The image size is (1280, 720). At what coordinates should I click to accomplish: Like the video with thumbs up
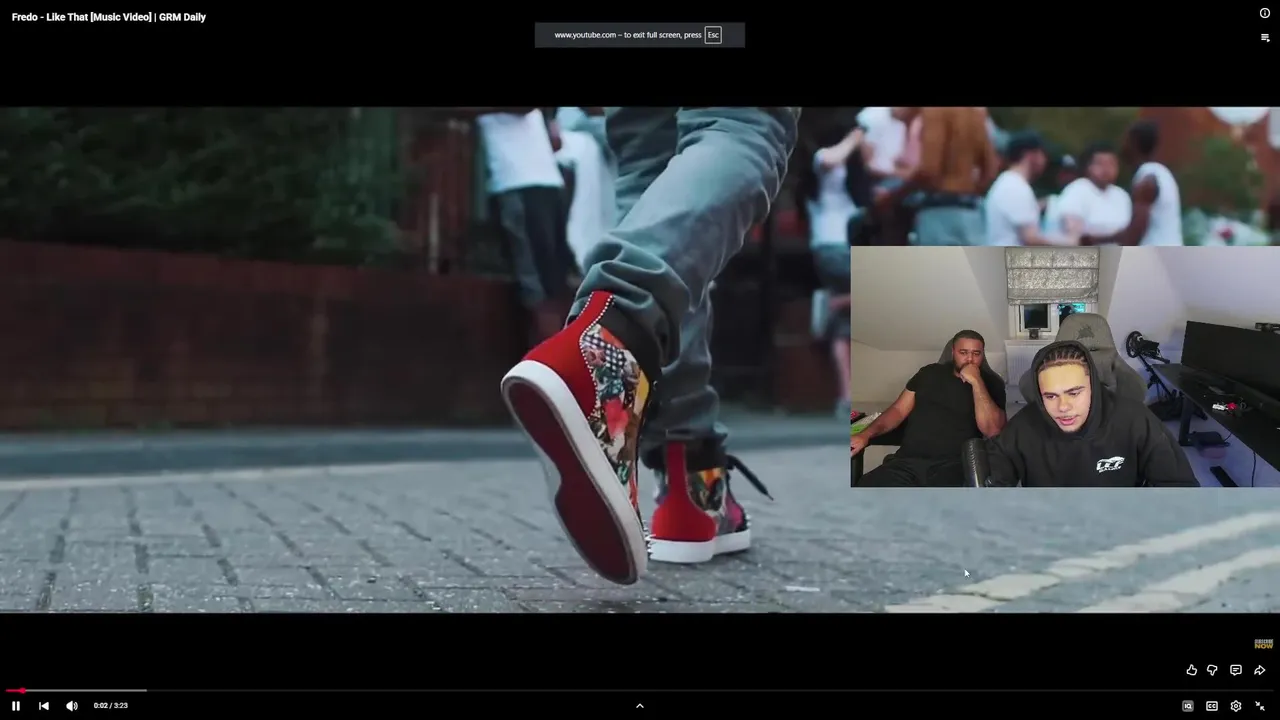pos(1191,670)
